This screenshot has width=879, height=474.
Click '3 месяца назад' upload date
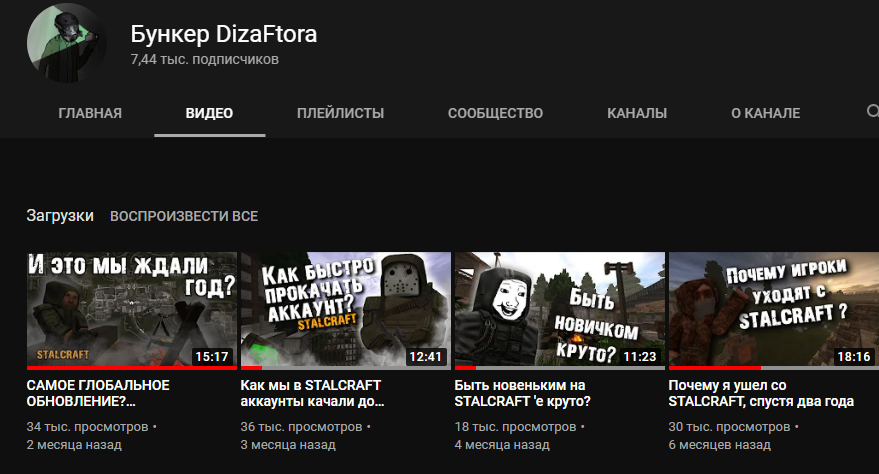[288, 445]
